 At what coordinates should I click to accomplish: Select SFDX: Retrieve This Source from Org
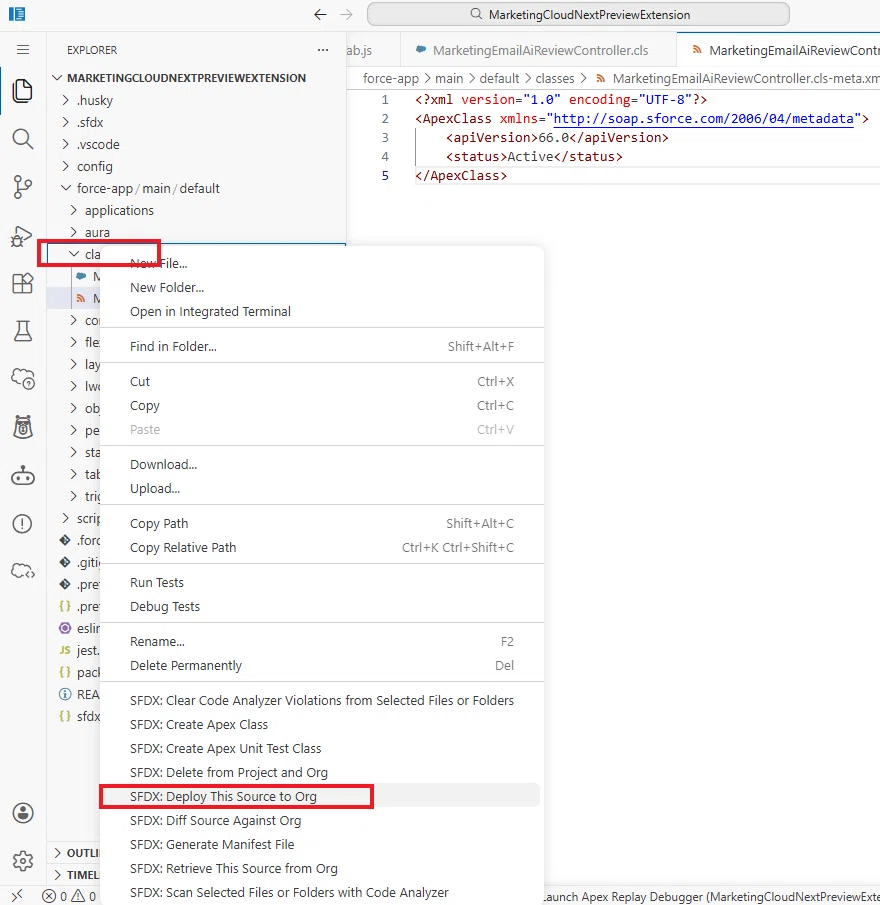pos(322,869)
